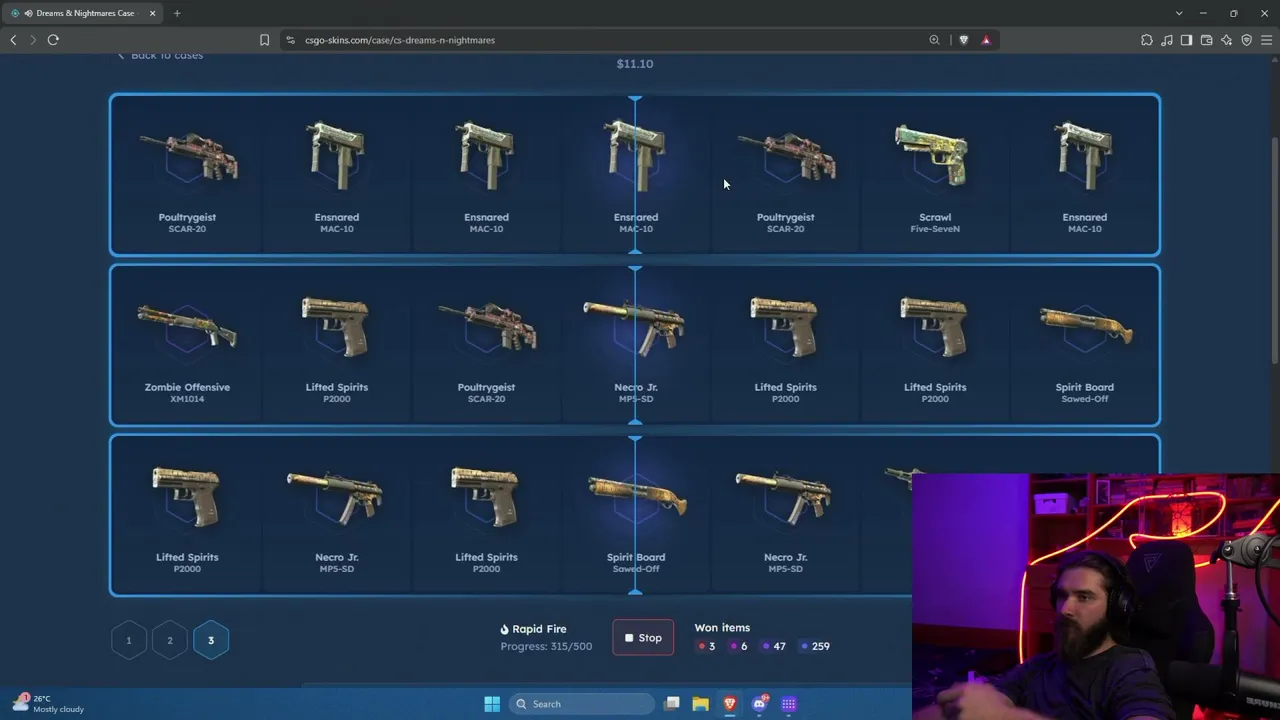
Task: Open the browser extensions puzzle icon
Action: [x=1147, y=40]
